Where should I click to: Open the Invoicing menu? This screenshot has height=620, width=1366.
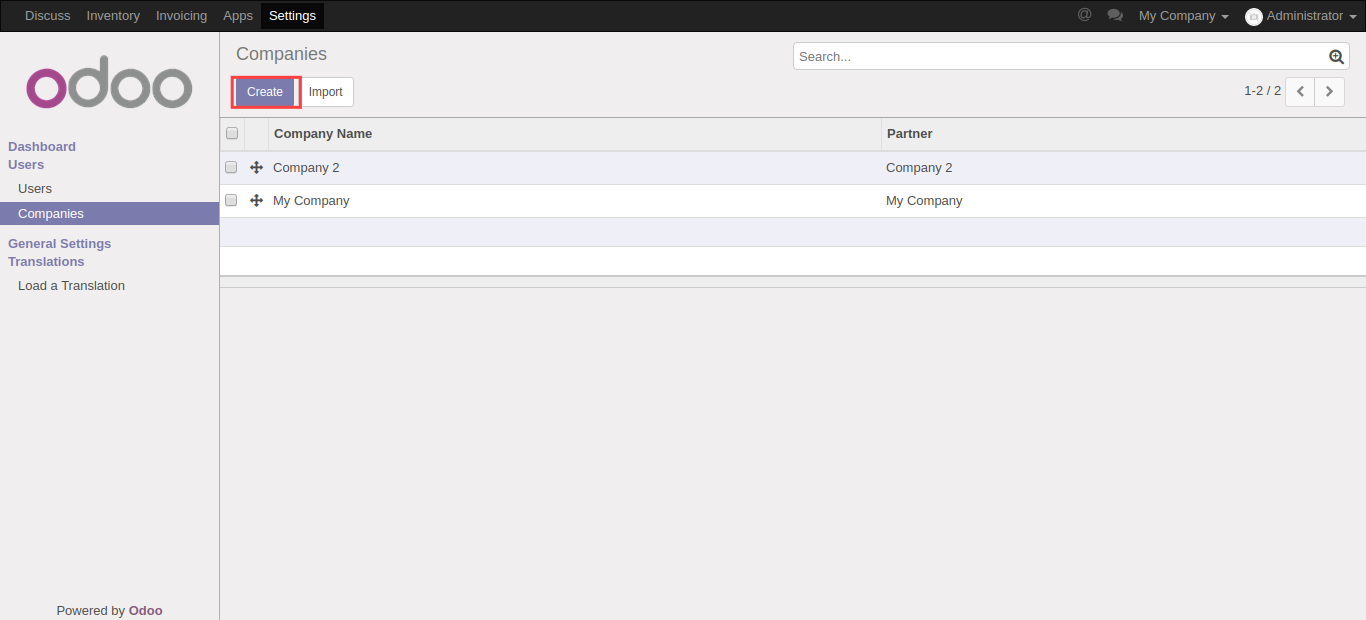click(181, 16)
